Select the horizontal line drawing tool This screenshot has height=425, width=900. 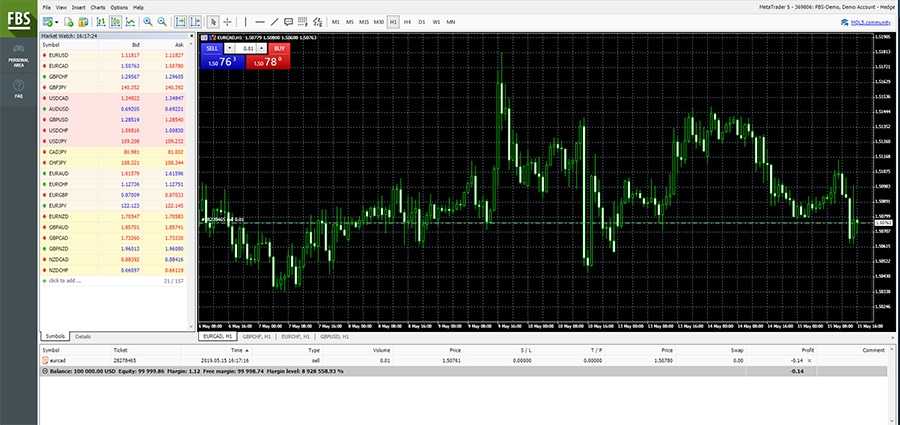[260, 21]
